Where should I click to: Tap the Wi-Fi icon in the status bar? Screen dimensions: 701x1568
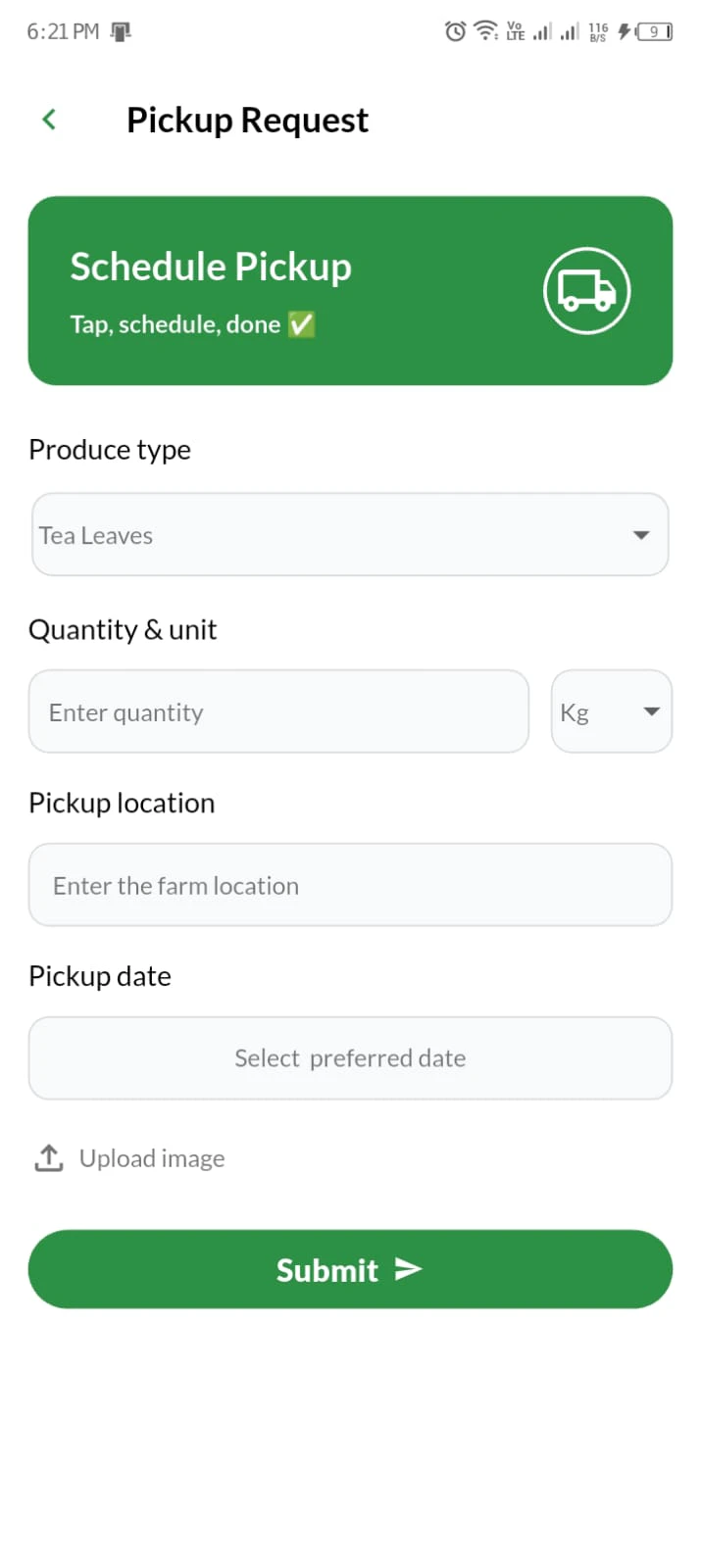pyautogui.click(x=485, y=30)
